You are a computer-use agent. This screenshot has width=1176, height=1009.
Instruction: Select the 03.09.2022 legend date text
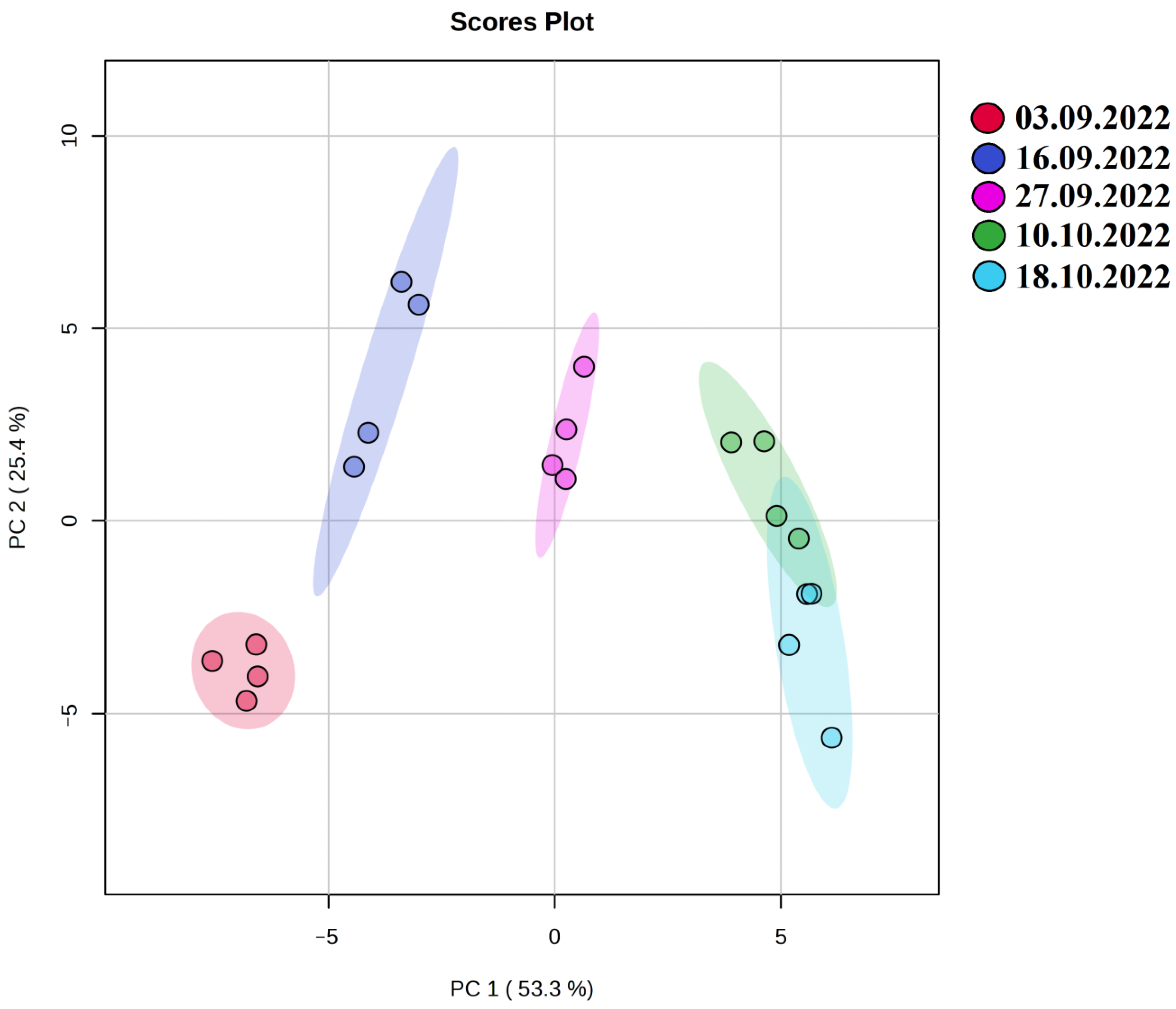(x=1092, y=119)
